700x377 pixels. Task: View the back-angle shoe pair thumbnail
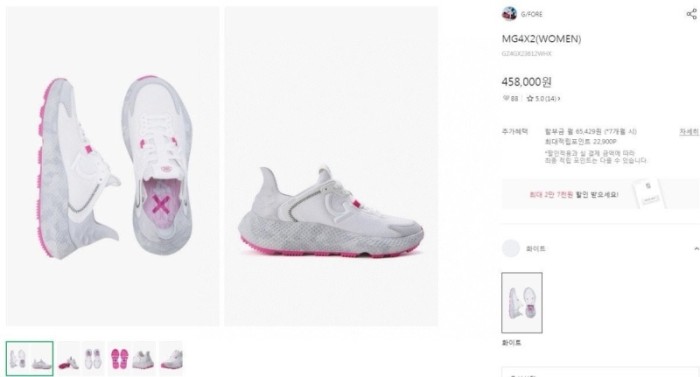click(x=144, y=359)
